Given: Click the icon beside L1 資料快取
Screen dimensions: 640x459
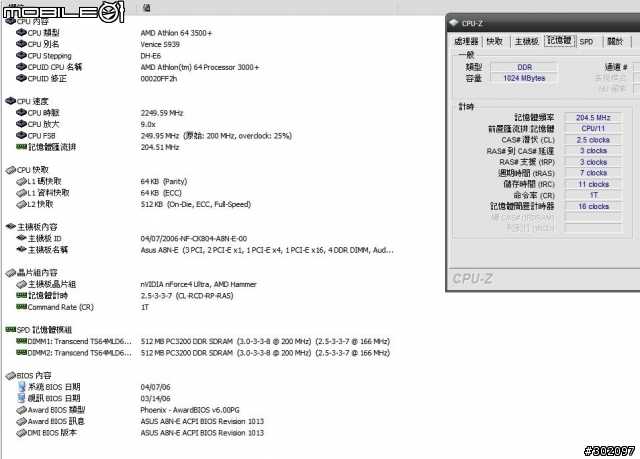Looking at the screenshot, I should click(x=21, y=193).
